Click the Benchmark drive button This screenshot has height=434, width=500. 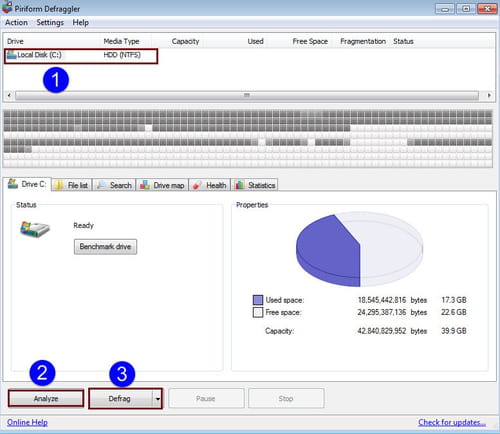coord(105,247)
